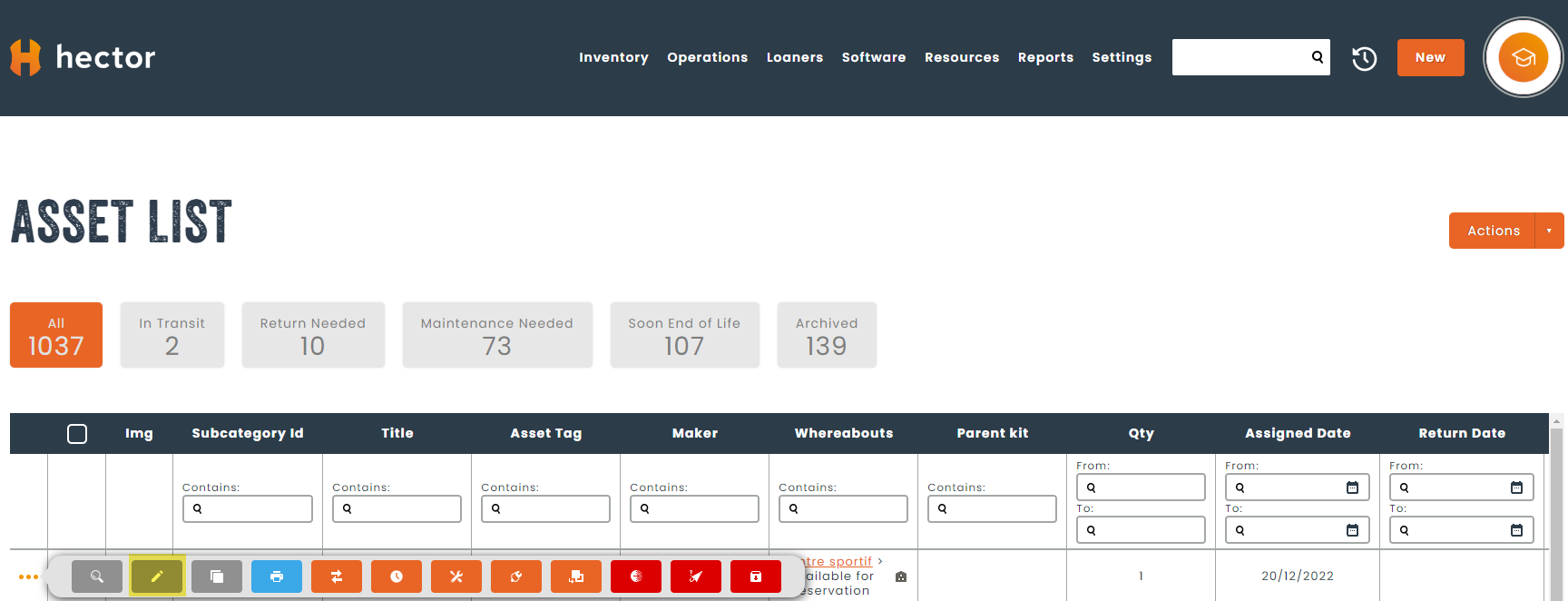Open calendar picker for Assigned Date To
Screen dimensions: 1568x601
point(1352,530)
